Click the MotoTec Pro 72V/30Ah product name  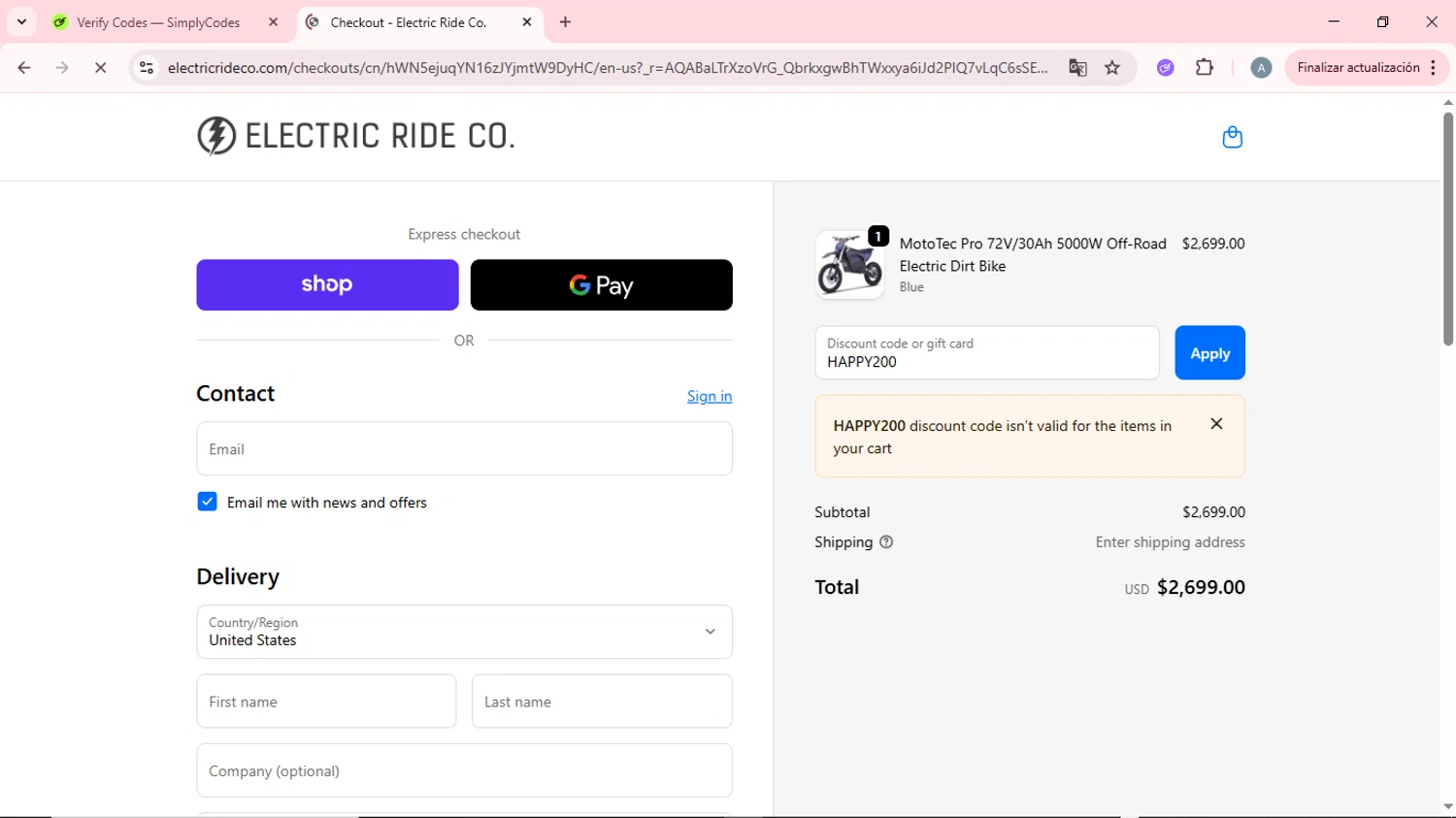click(1033, 254)
